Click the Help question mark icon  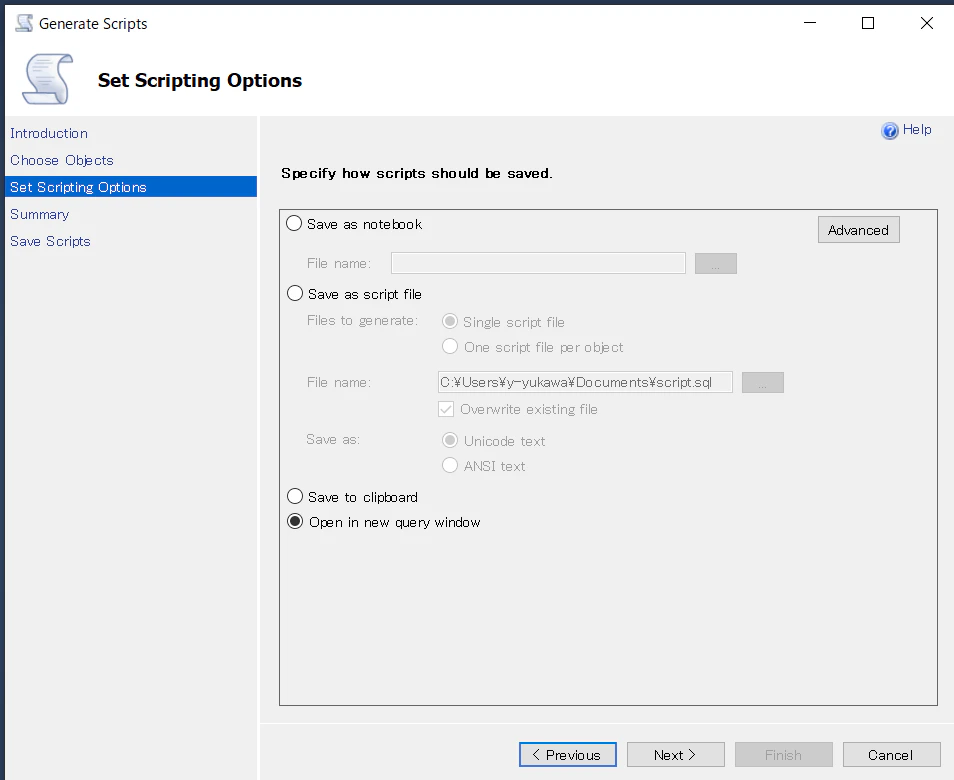point(890,131)
